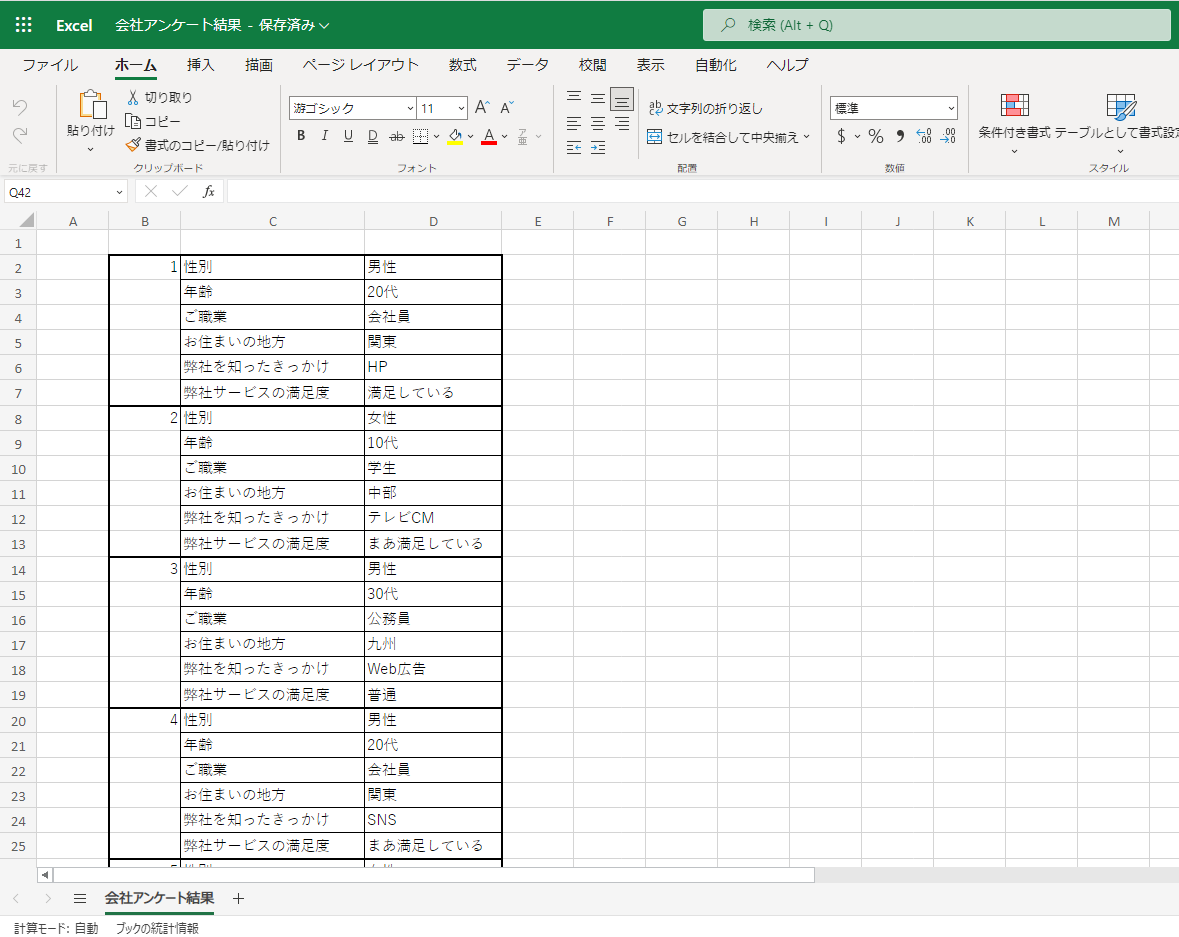Open the font name 游ゴシック dropdown
Image resolution: width=1179 pixels, height=937 pixels.
(x=411, y=108)
